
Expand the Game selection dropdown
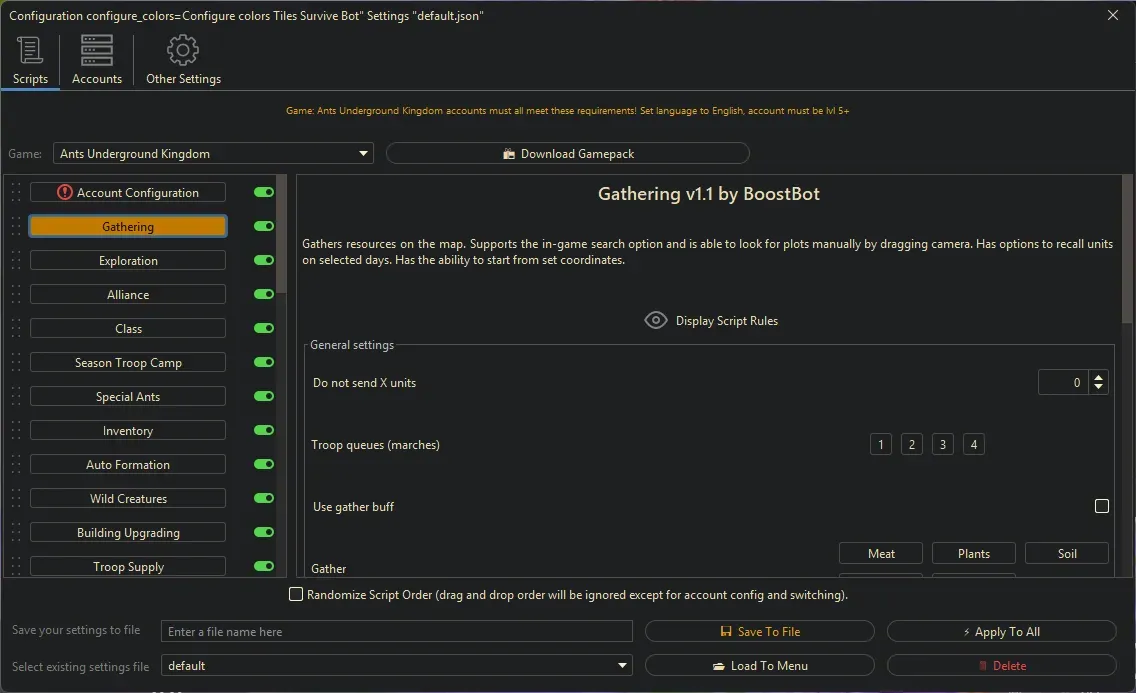[x=363, y=154]
